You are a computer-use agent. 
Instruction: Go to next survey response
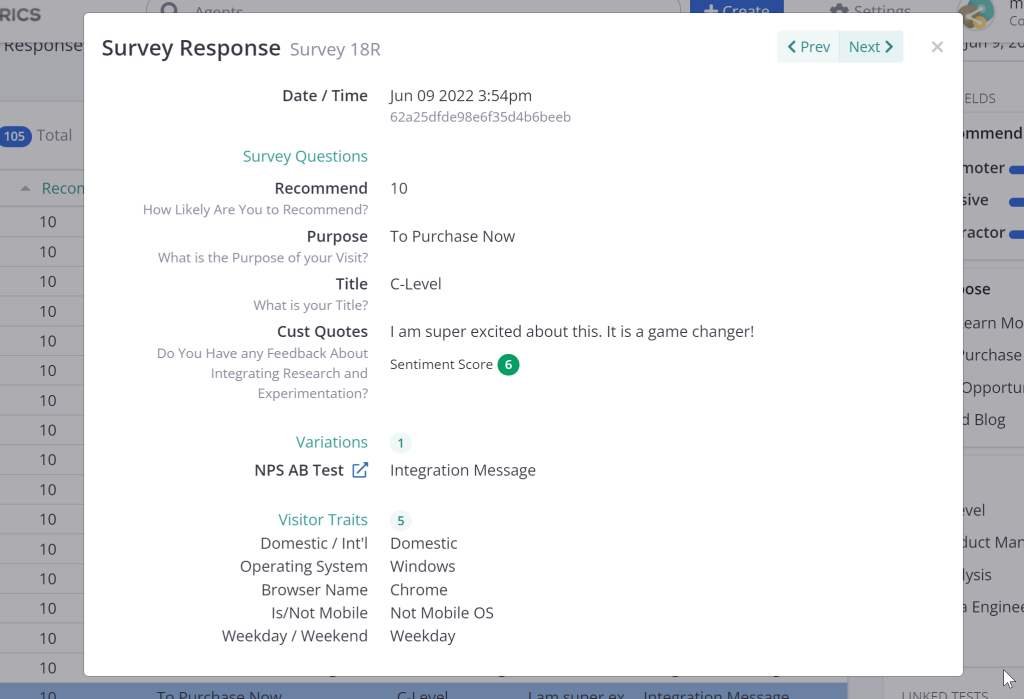[871, 47]
